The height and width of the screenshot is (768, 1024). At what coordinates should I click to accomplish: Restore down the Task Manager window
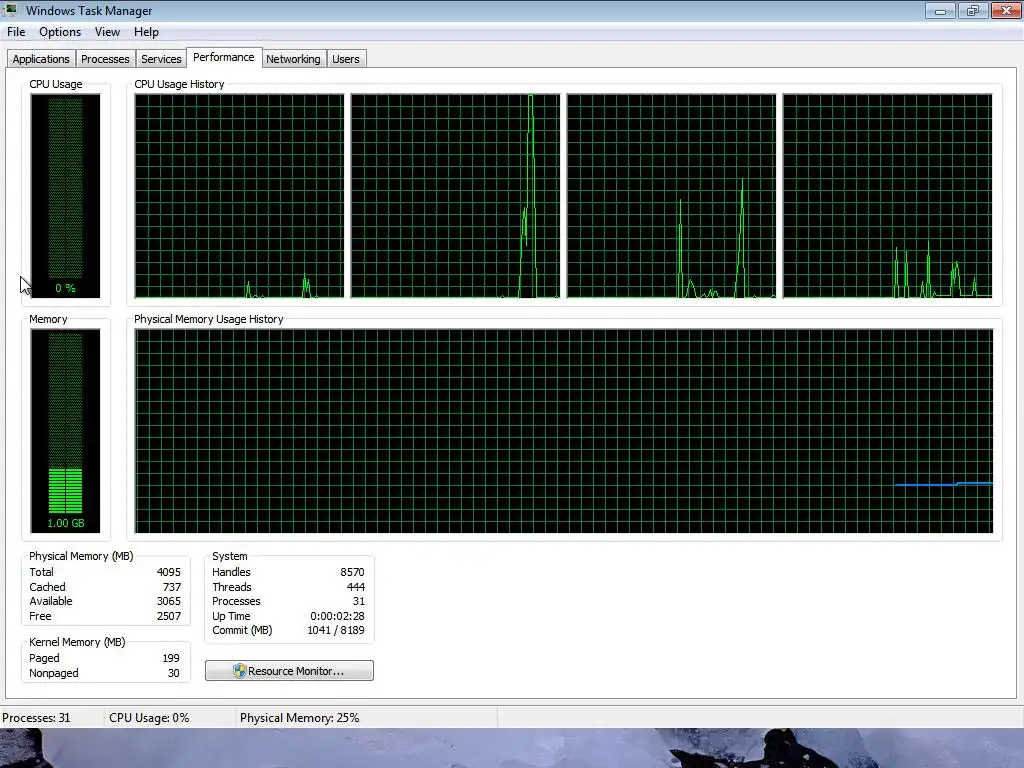click(973, 10)
